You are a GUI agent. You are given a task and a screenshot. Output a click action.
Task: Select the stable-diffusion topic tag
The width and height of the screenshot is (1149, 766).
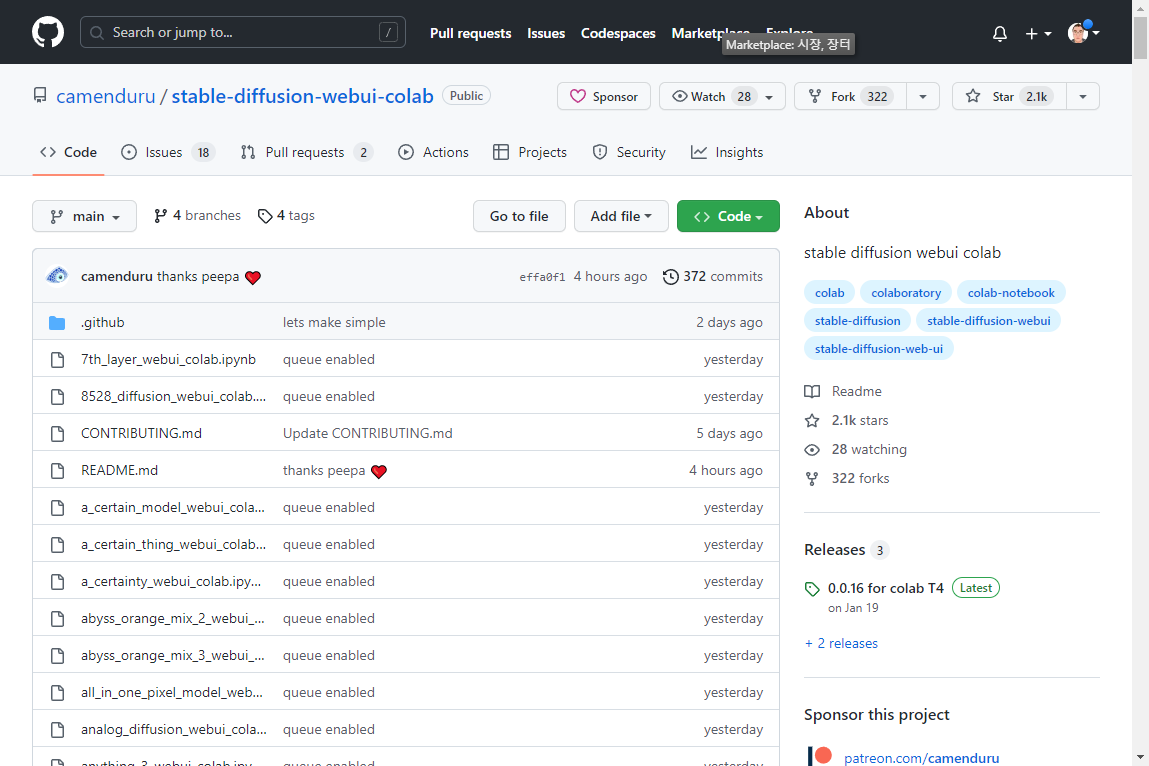click(857, 320)
